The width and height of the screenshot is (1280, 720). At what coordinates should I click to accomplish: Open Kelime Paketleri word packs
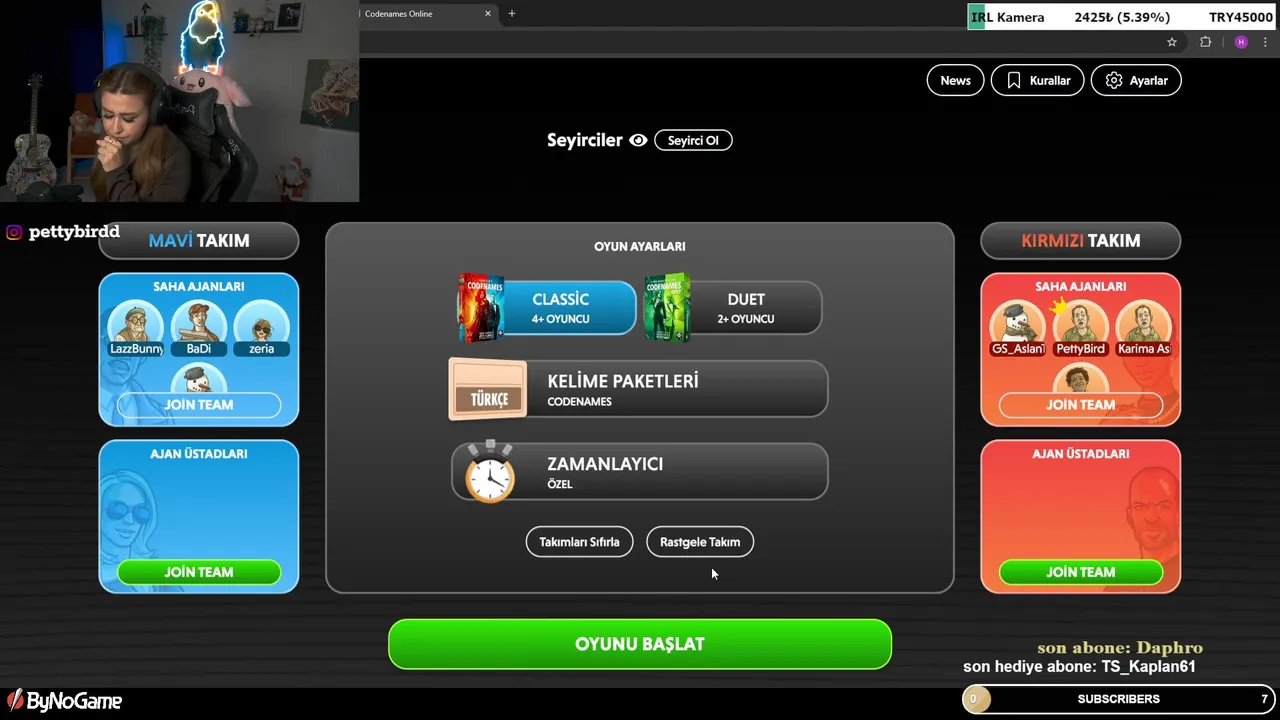(640, 389)
